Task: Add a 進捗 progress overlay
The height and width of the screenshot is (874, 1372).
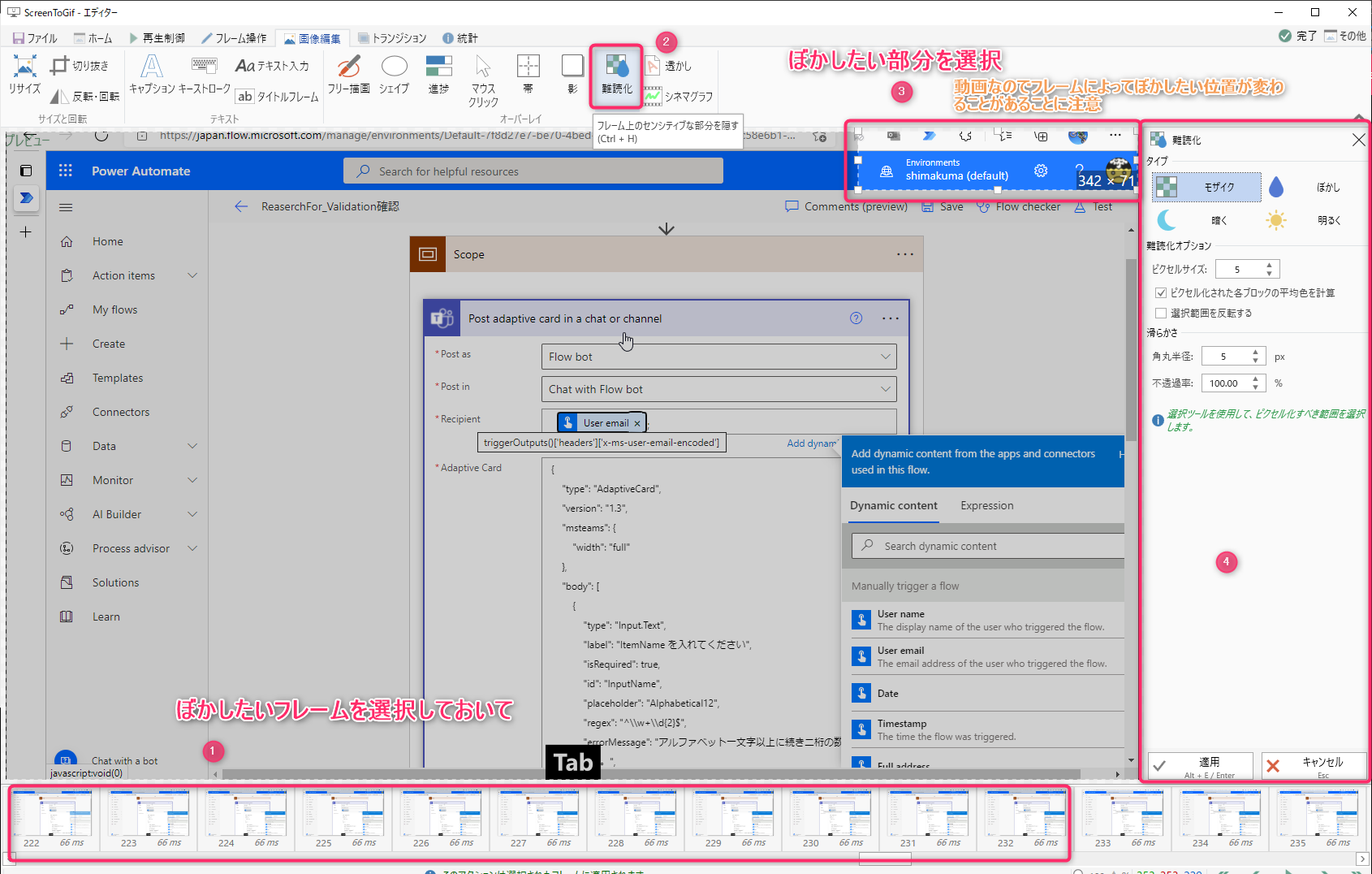Action: coord(438,75)
